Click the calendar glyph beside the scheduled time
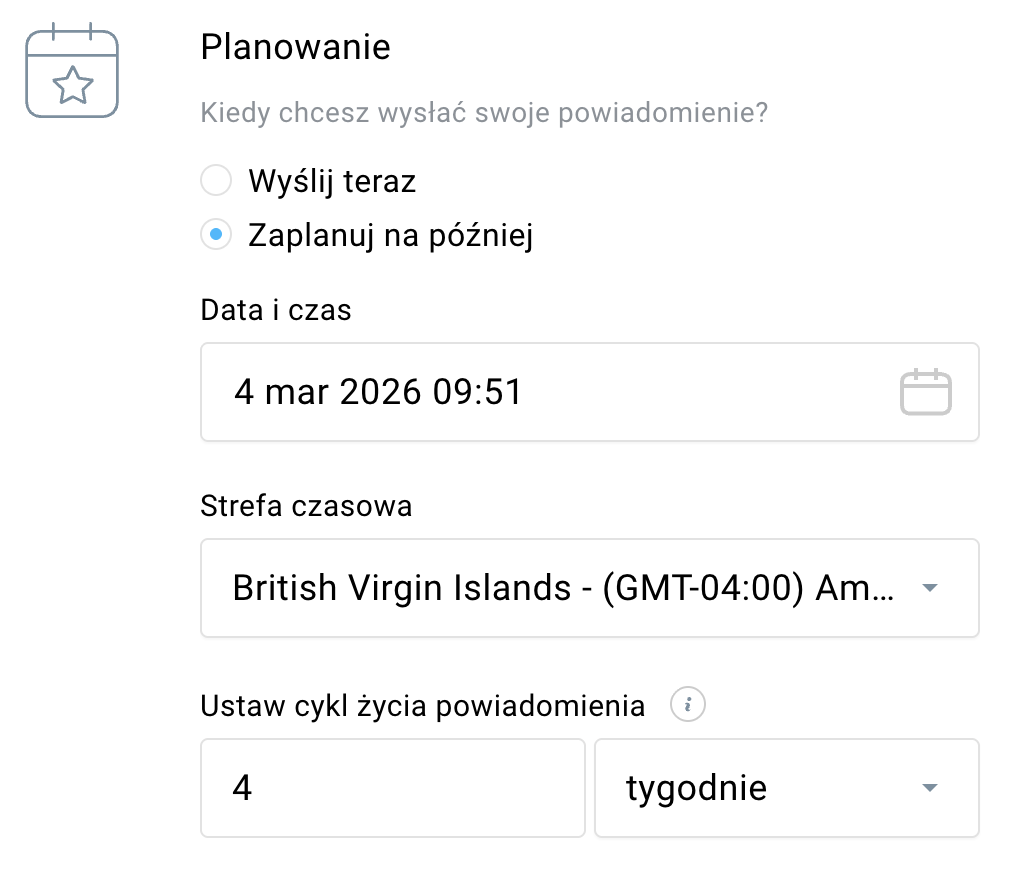Viewport: 1020px width, 872px height. [x=926, y=391]
